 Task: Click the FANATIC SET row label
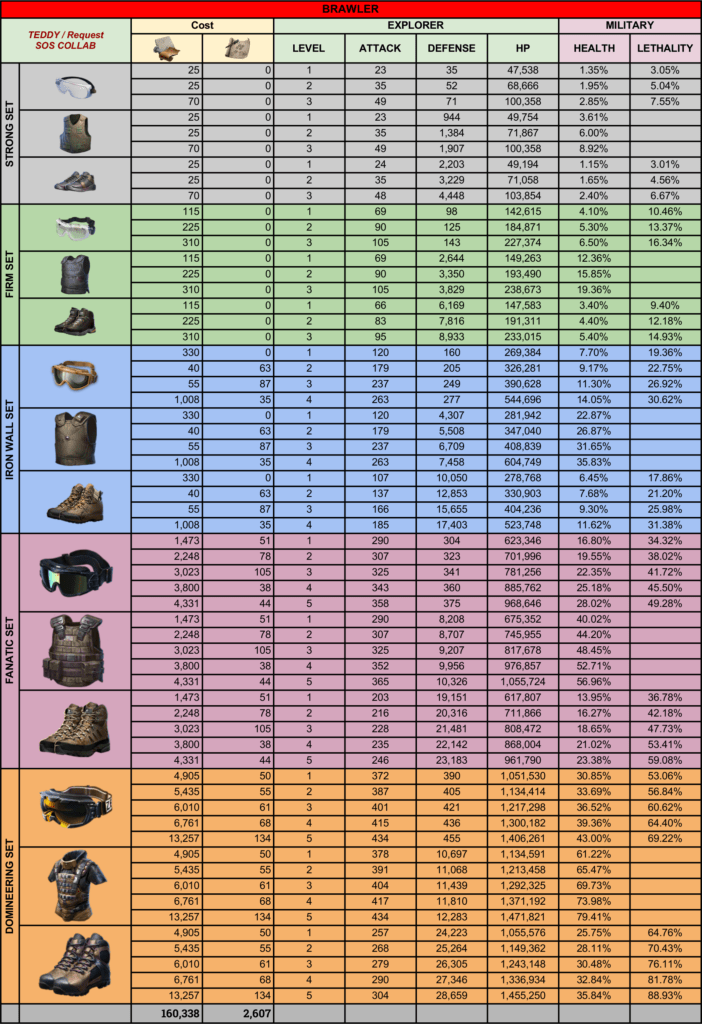(10, 650)
